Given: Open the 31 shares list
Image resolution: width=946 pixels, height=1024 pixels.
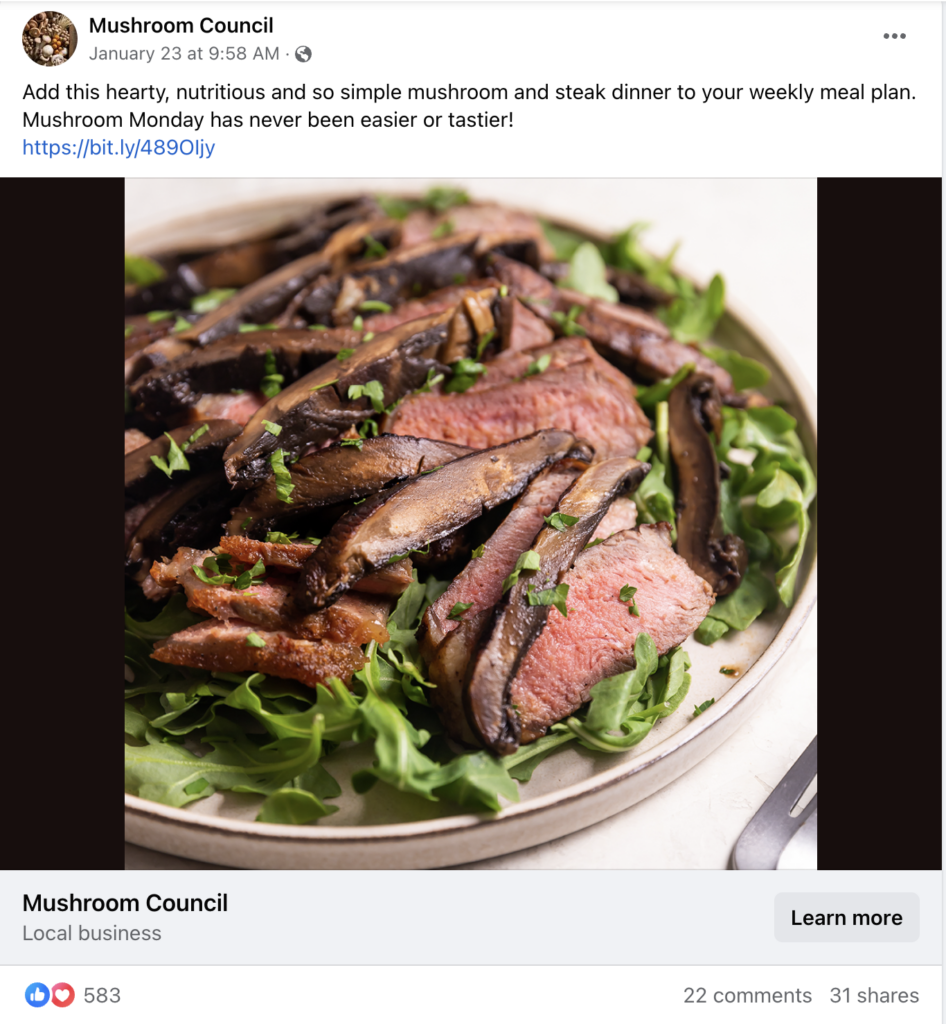Looking at the screenshot, I should [874, 995].
